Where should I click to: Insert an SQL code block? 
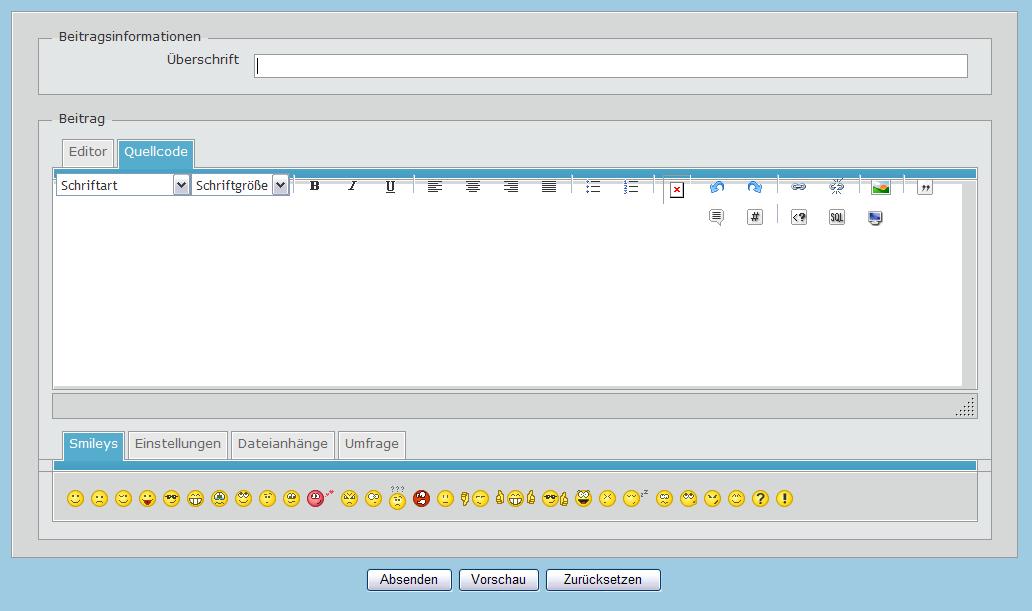click(837, 217)
